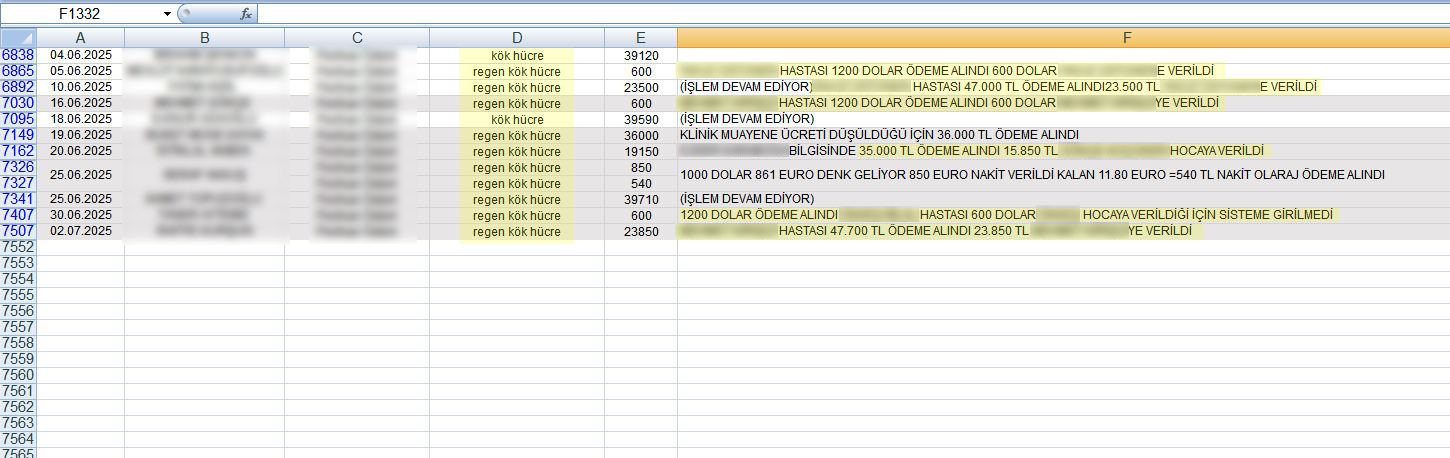Image resolution: width=1450 pixels, height=458 pixels.
Task: Click the 1000 DOLAR 861 EURO note cell
Action: pyautogui.click(x=1030, y=175)
